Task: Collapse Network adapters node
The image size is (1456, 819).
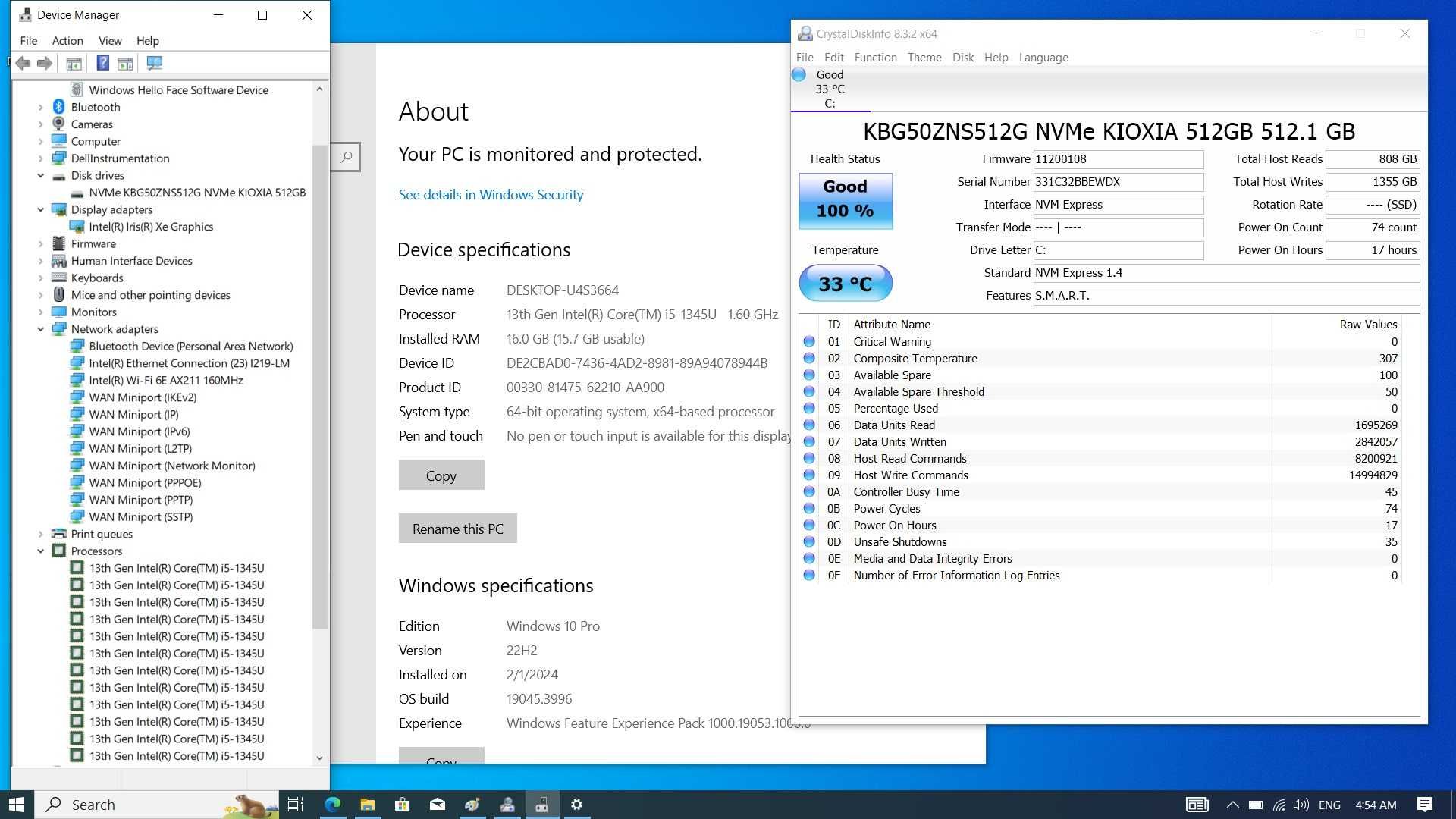Action: [x=41, y=329]
